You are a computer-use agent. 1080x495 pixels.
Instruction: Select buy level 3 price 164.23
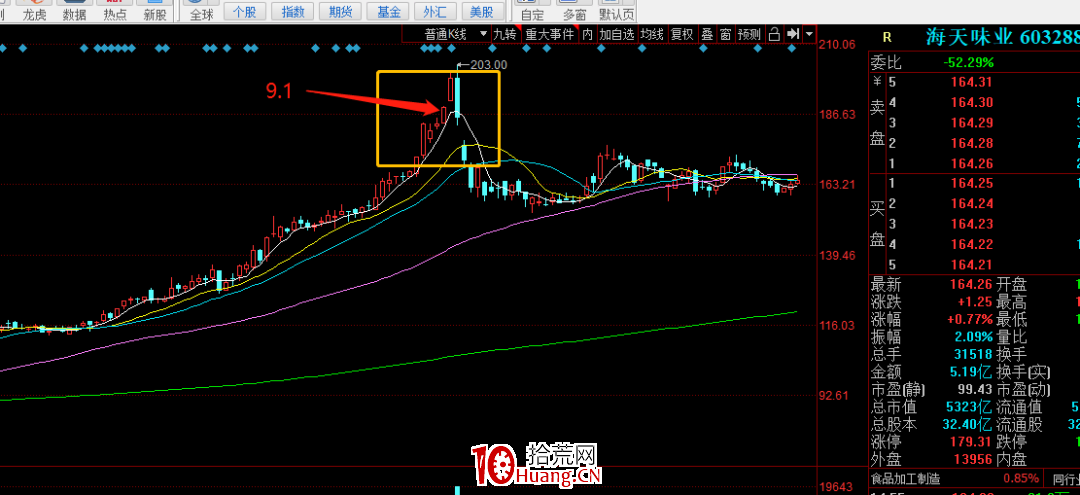pyautogui.click(x=974, y=224)
